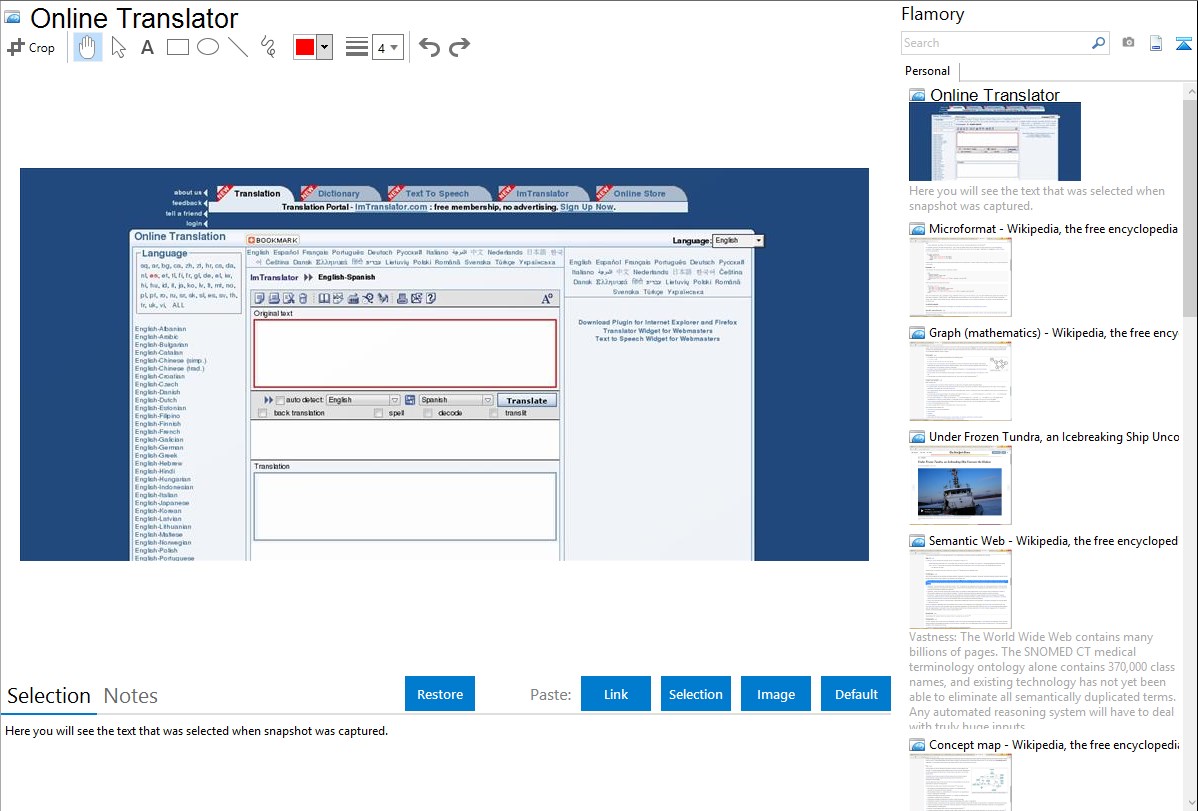
Task: Toggle the auto detect checkbox
Action: click(x=280, y=400)
